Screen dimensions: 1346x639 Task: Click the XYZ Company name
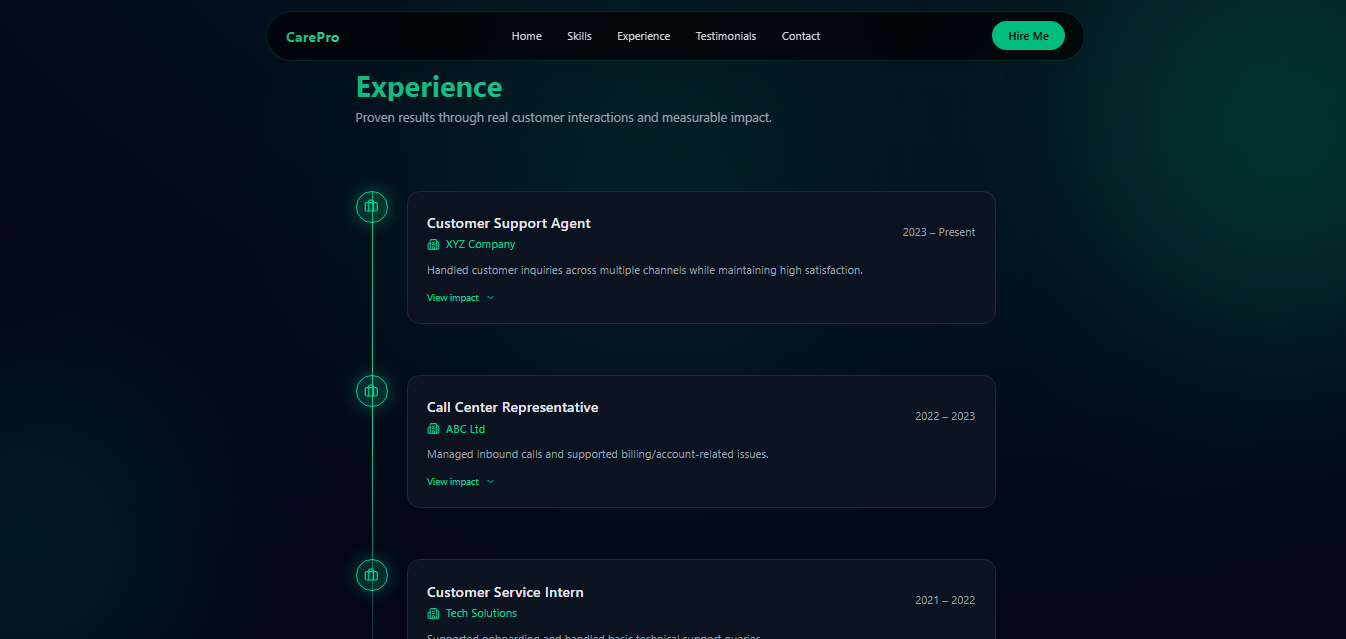481,245
